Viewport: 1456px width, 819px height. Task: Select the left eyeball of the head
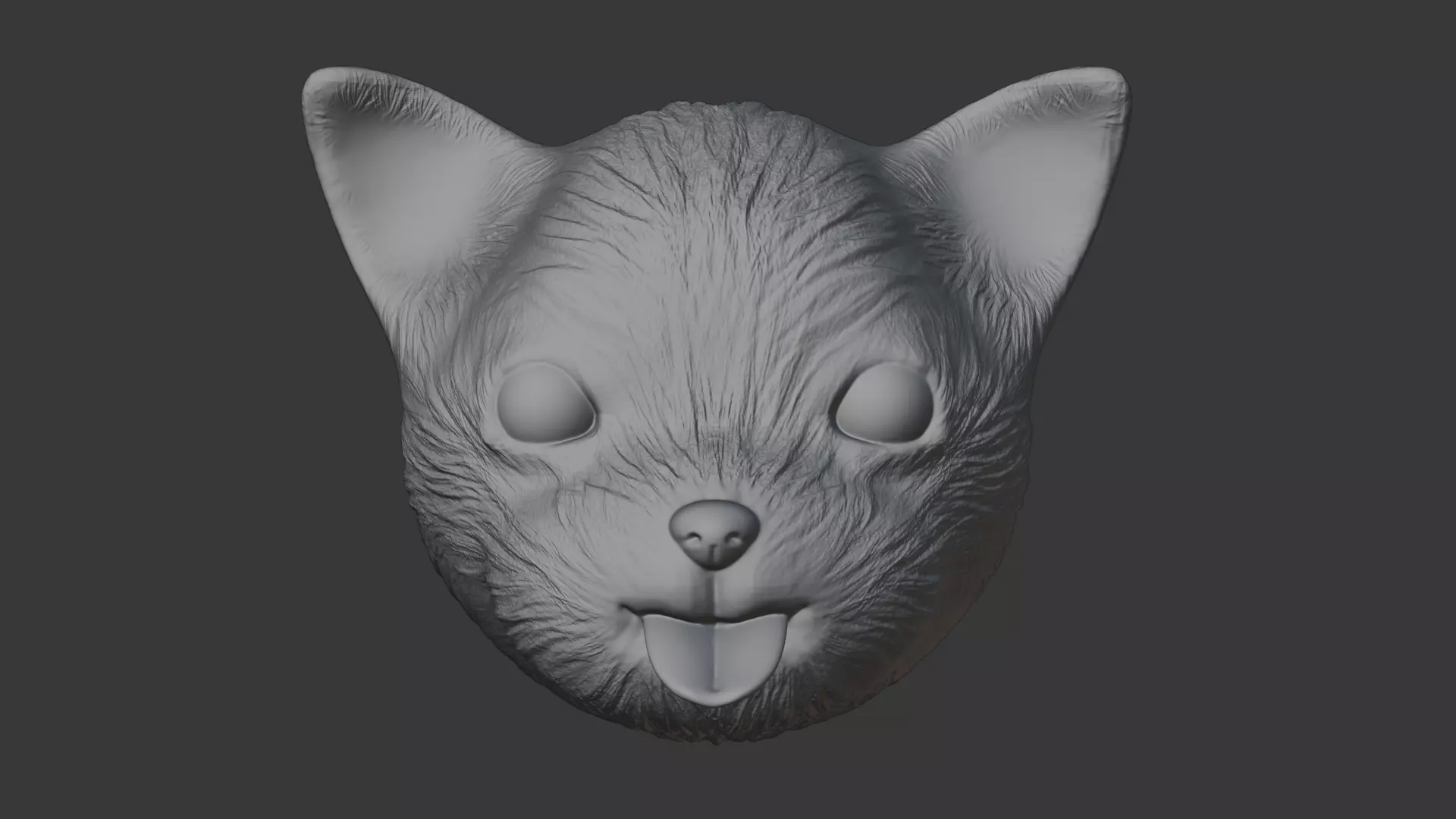pyautogui.click(x=544, y=404)
